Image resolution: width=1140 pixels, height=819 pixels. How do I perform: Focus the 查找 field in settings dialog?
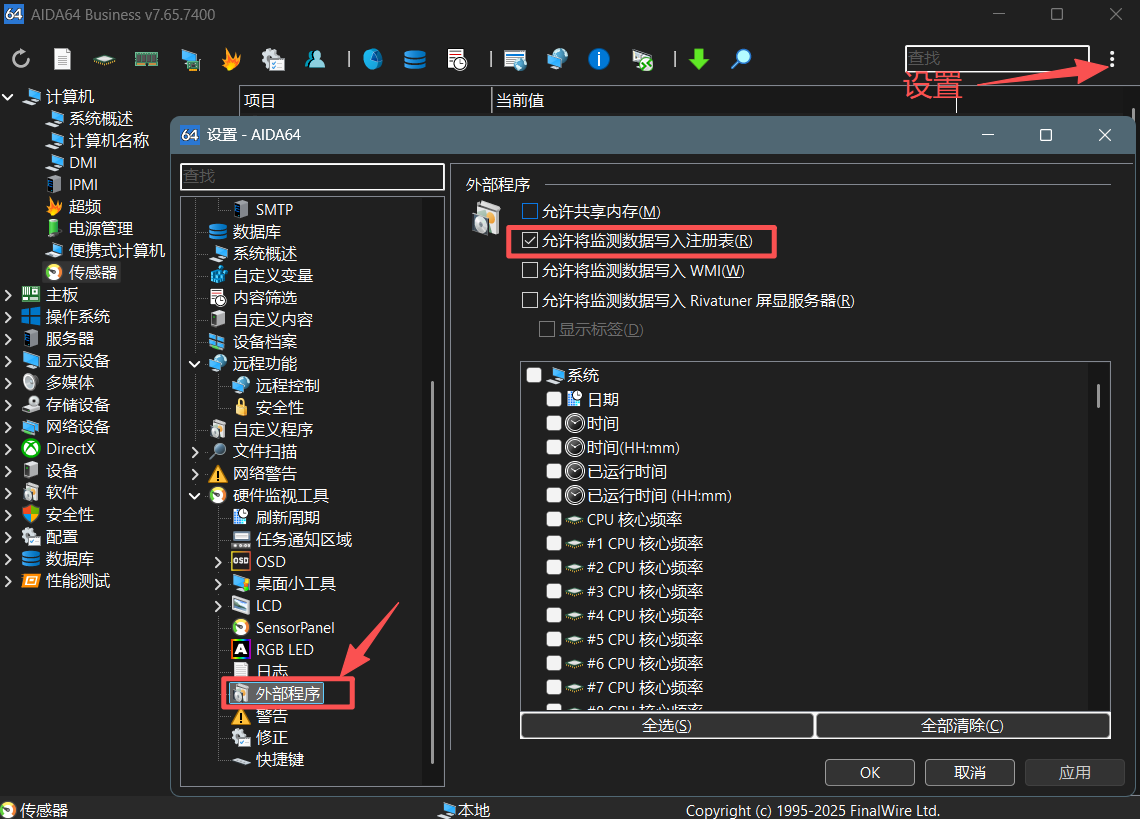pos(312,176)
